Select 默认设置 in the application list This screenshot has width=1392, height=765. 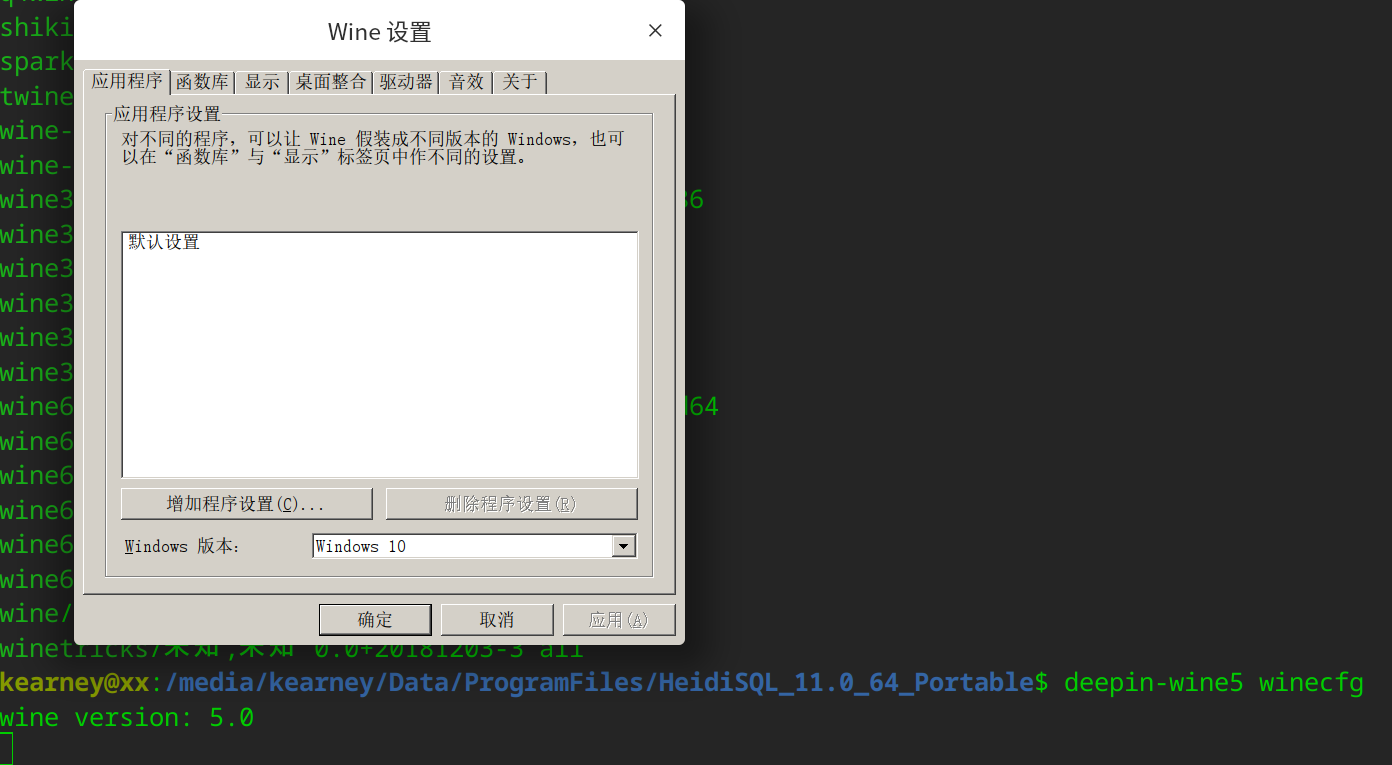(x=165, y=241)
